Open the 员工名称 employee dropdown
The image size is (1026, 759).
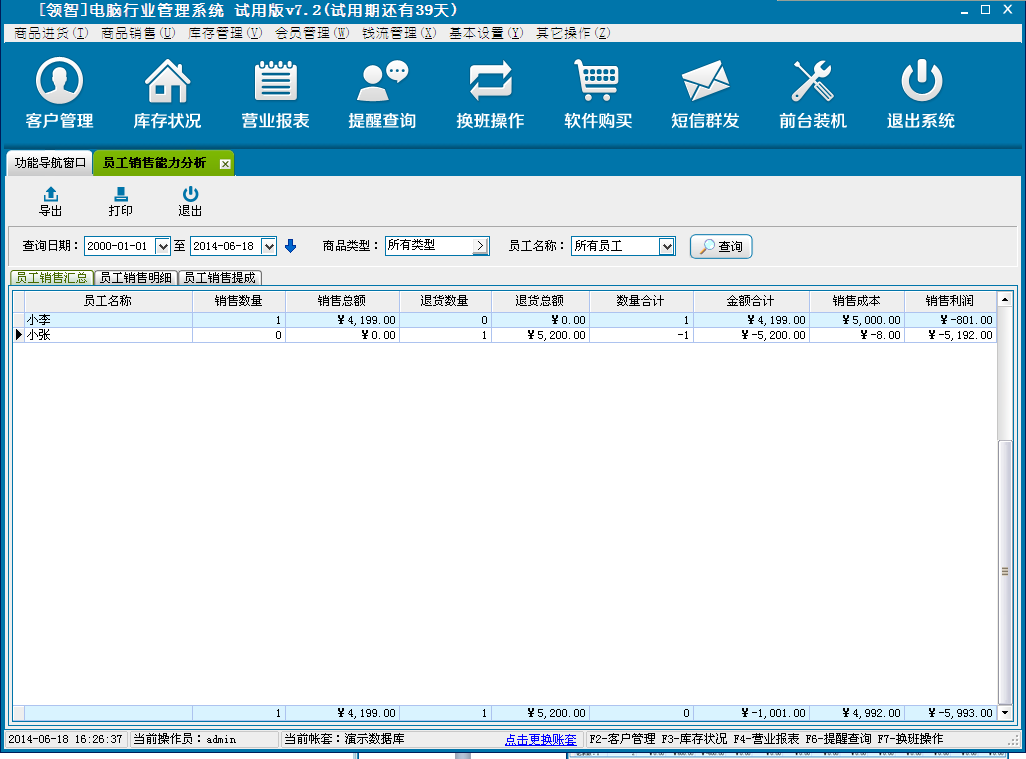(x=667, y=246)
